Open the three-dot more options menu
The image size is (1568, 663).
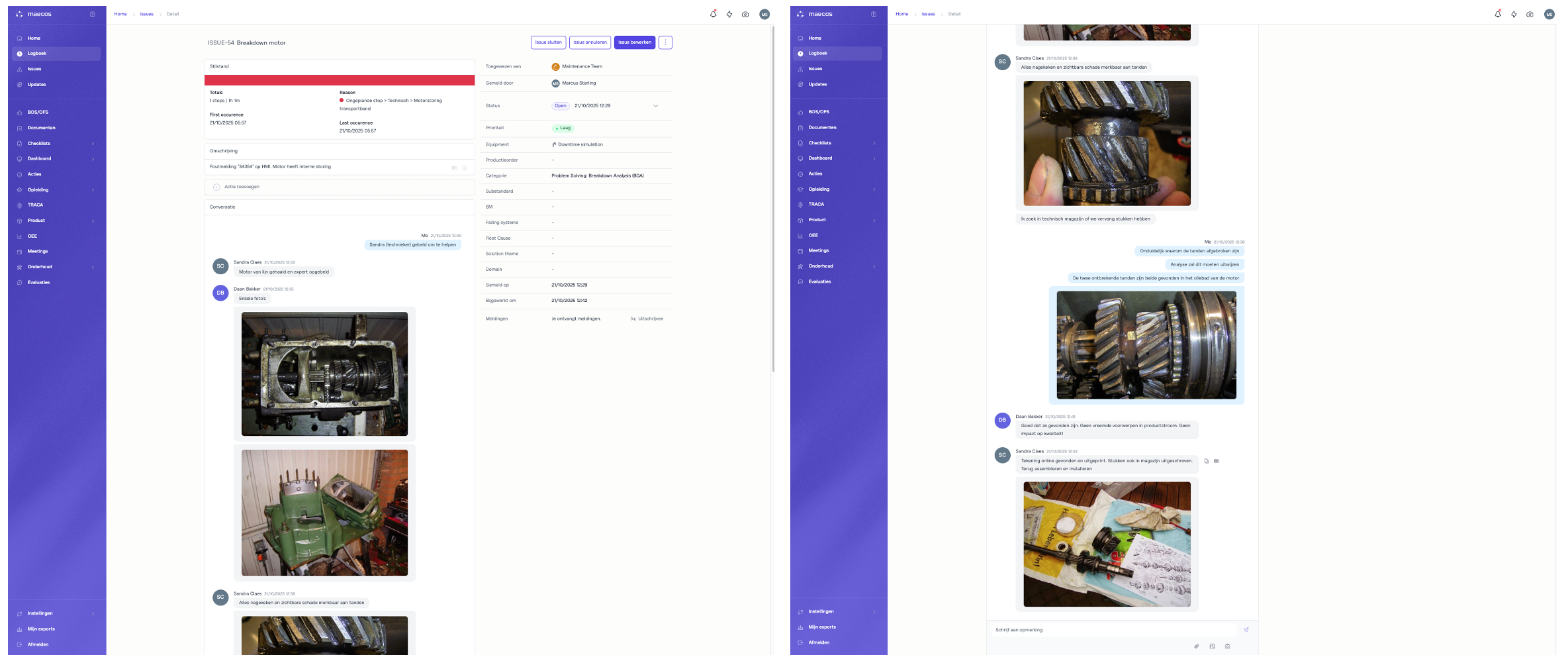pyautogui.click(x=665, y=42)
